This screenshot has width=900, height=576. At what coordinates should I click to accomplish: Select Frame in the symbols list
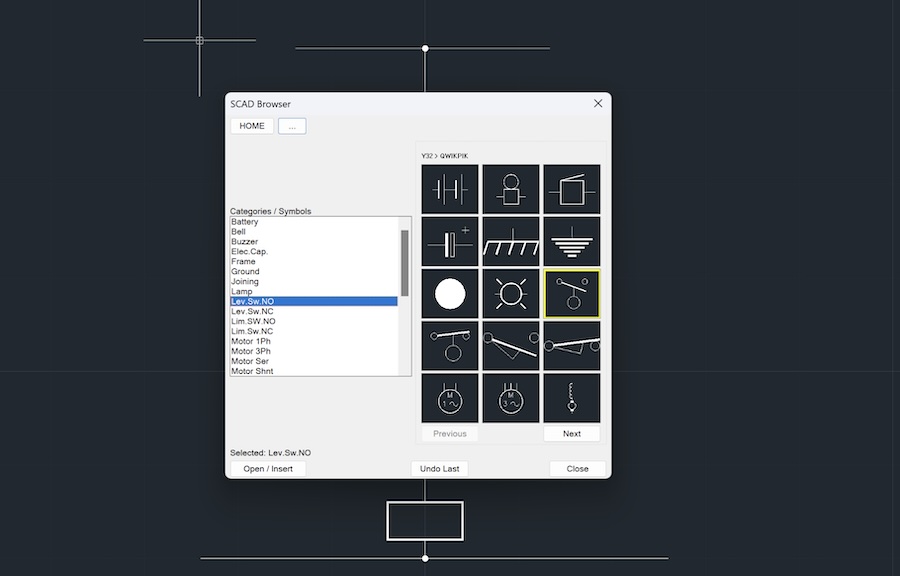coord(314,262)
